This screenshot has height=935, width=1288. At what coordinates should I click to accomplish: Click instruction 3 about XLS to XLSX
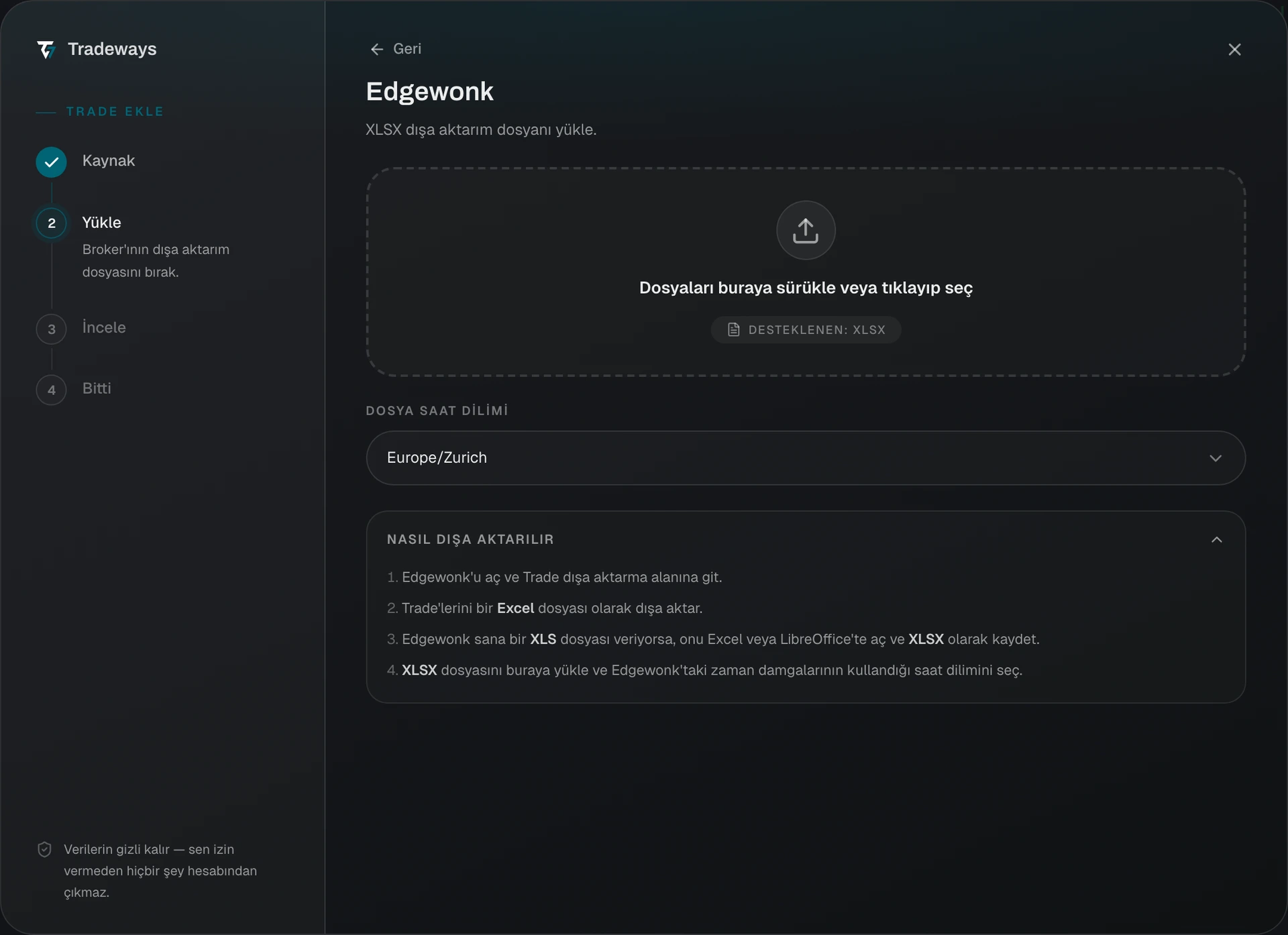coord(713,639)
